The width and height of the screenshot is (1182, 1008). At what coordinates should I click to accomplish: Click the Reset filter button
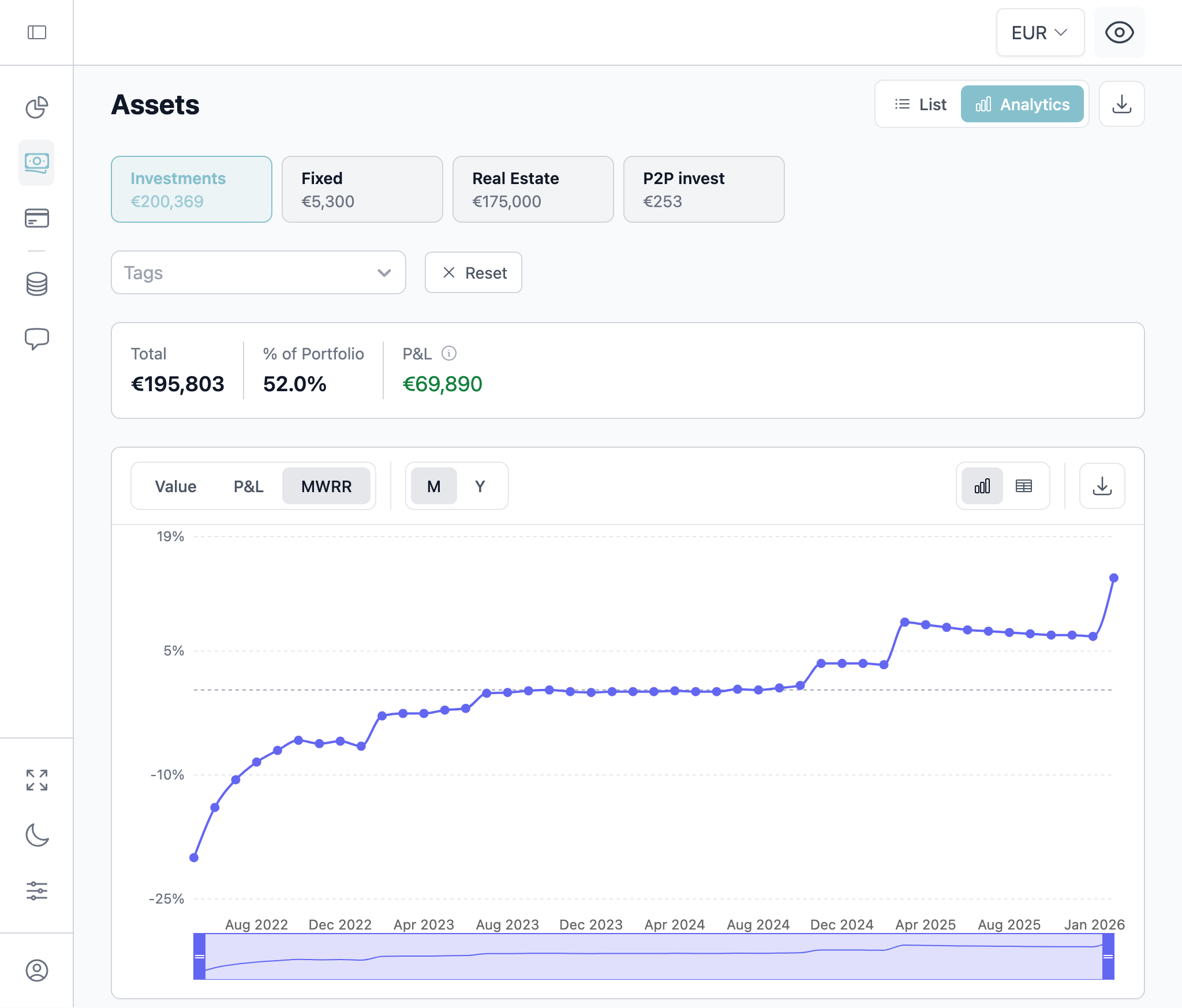pos(473,273)
